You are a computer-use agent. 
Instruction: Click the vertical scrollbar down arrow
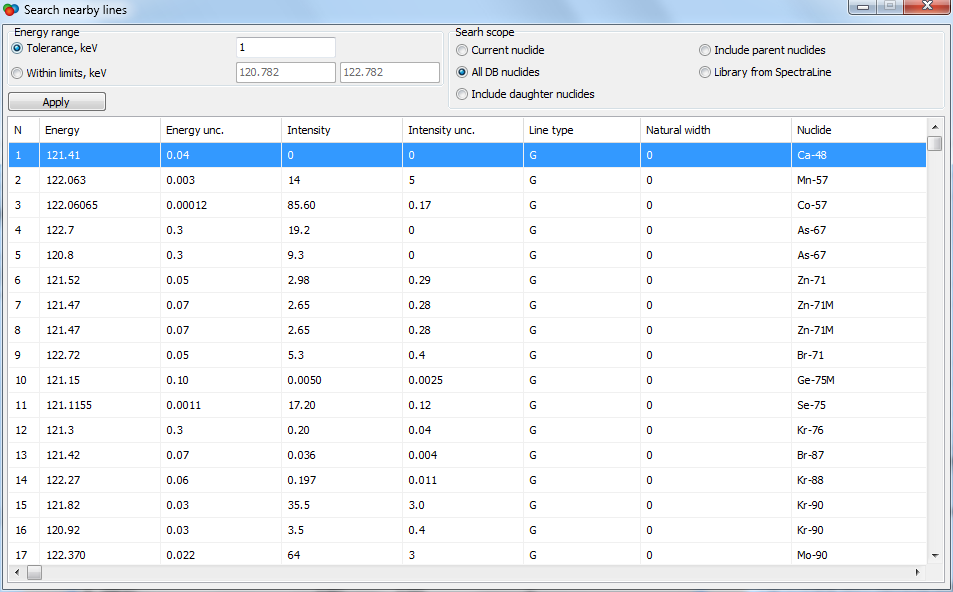[935, 555]
